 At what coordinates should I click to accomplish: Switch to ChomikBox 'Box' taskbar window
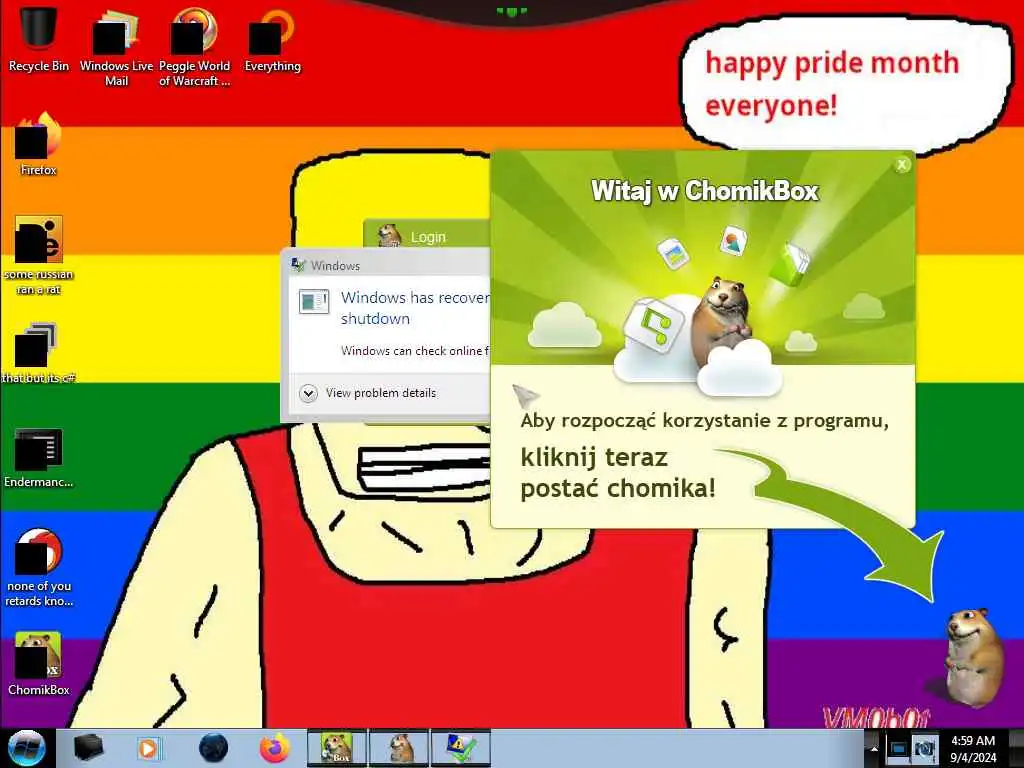click(336, 748)
